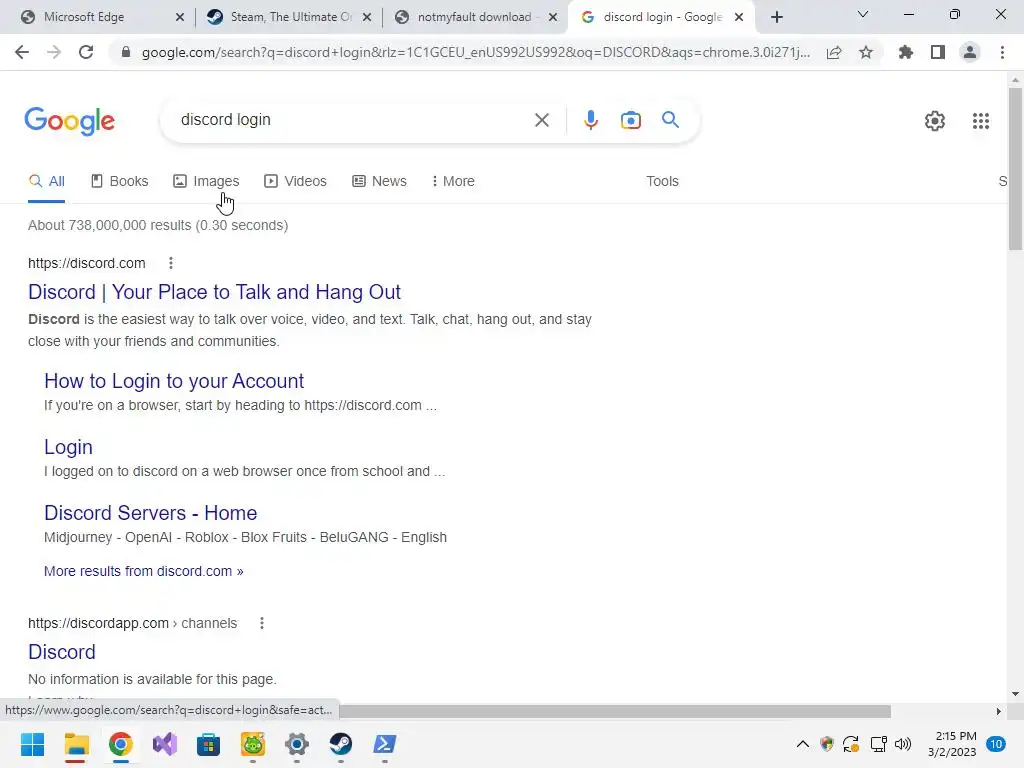Open the Login sitelink
The image size is (1024, 768).
68,447
